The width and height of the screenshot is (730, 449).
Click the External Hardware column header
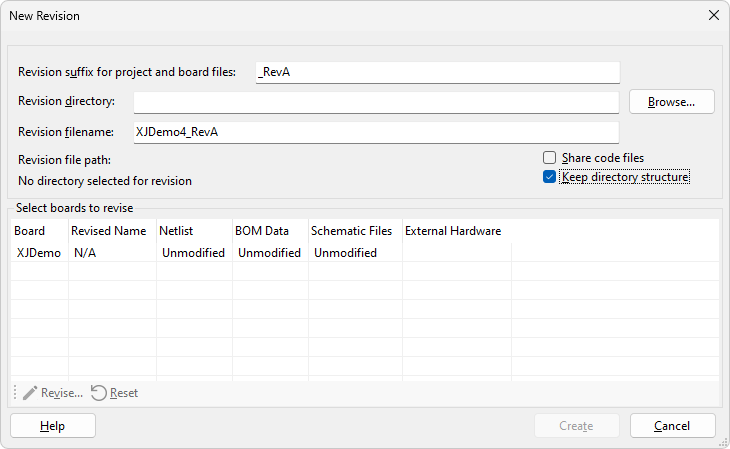(453, 231)
